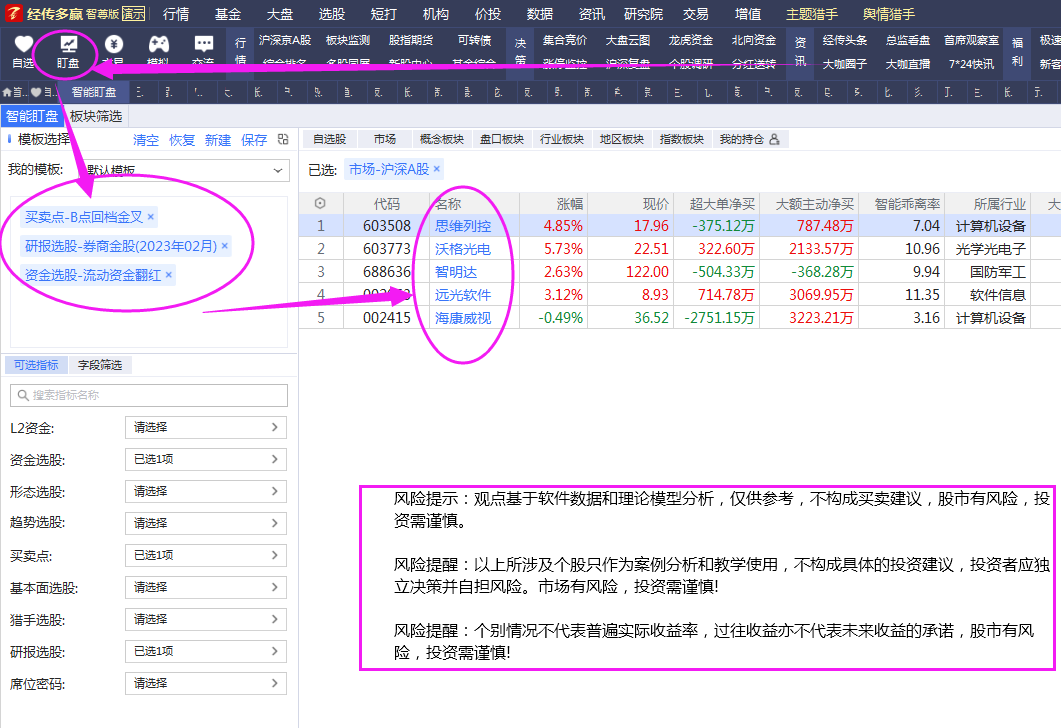The image size is (1061, 728).
Task: Click in the 搜索指标名称 search field
Action: [149, 395]
